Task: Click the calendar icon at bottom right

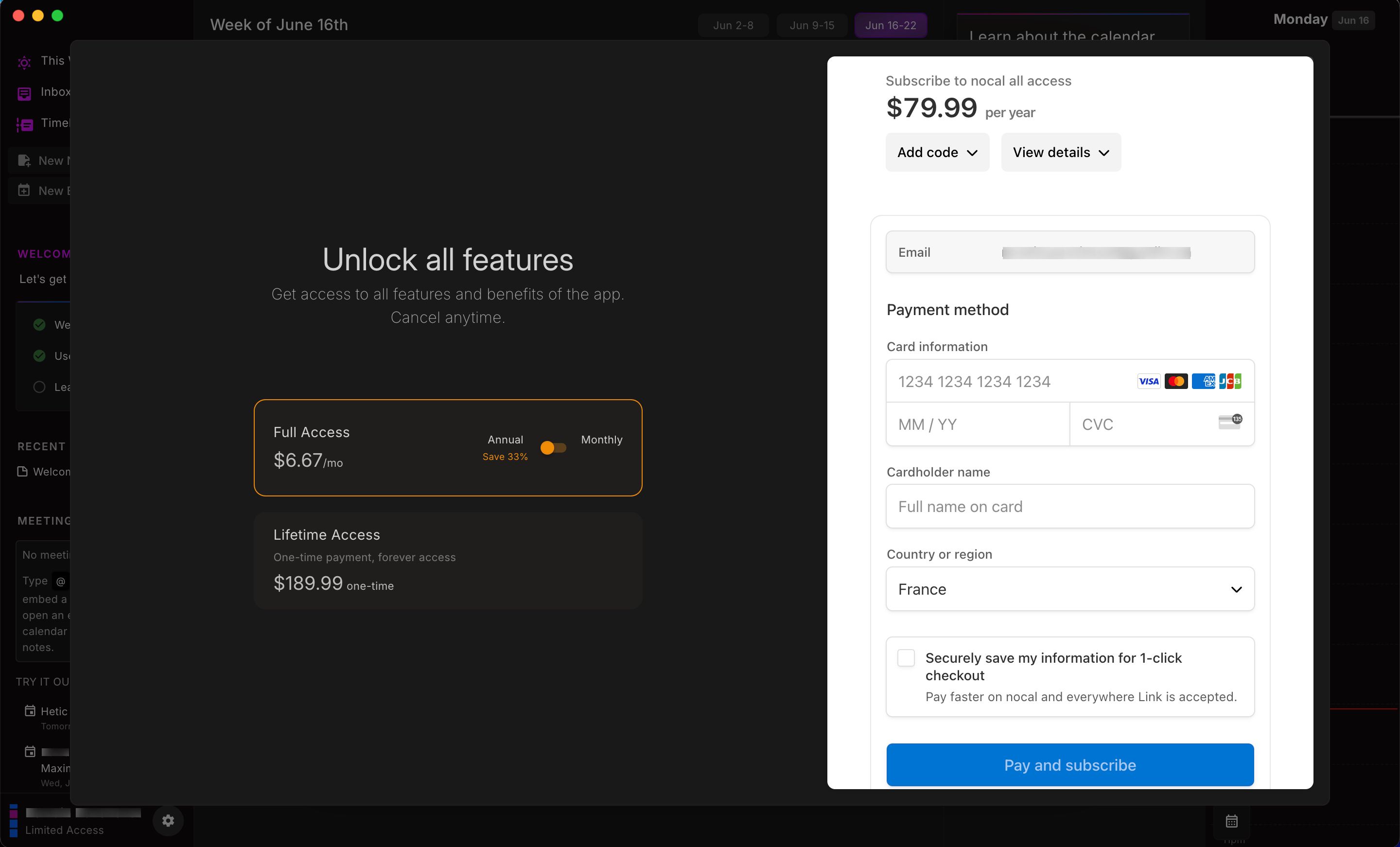Action: point(1231,821)
